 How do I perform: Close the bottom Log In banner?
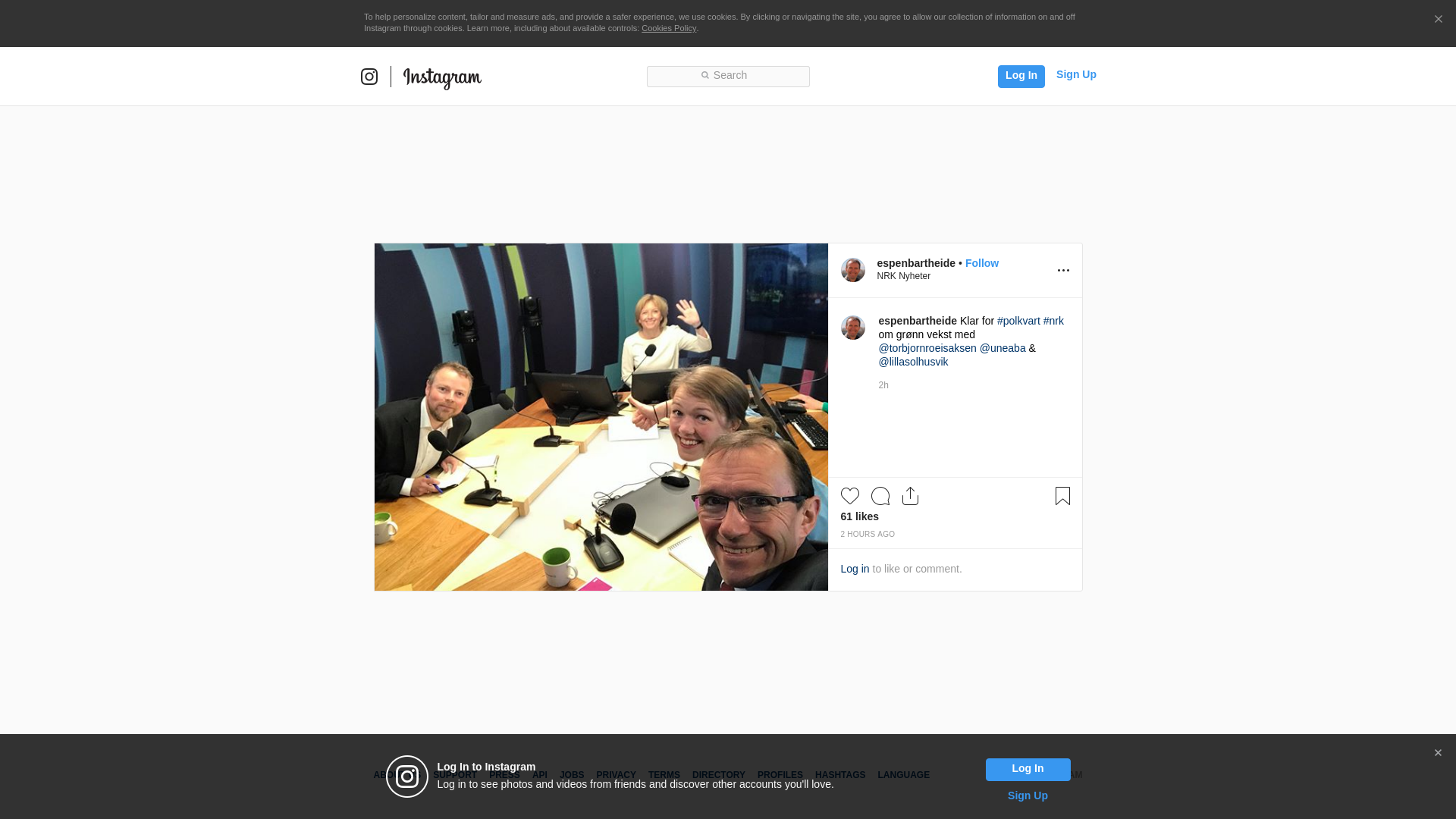pyautogui.click(x=1438, y=753)
